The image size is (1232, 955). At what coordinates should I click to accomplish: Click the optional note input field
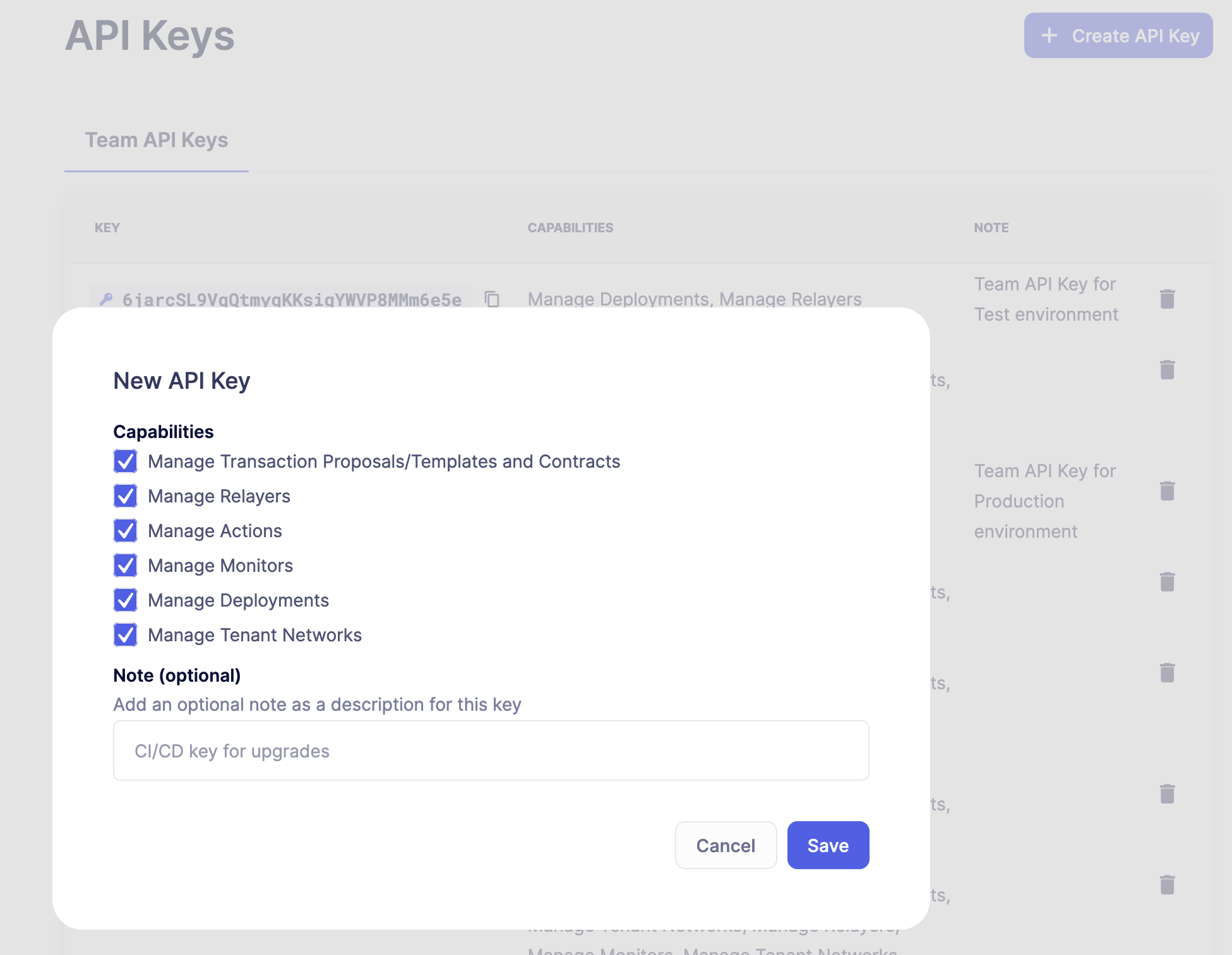[491, 750]
